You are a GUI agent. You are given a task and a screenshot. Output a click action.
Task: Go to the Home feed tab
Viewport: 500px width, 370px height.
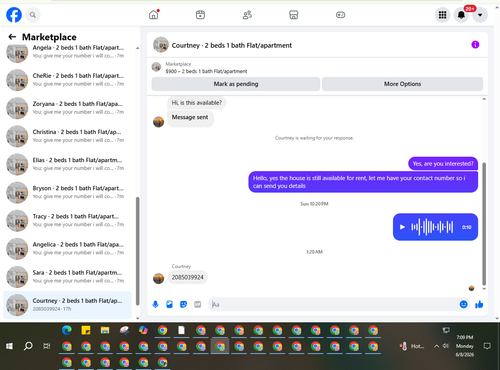click(154, 15)
